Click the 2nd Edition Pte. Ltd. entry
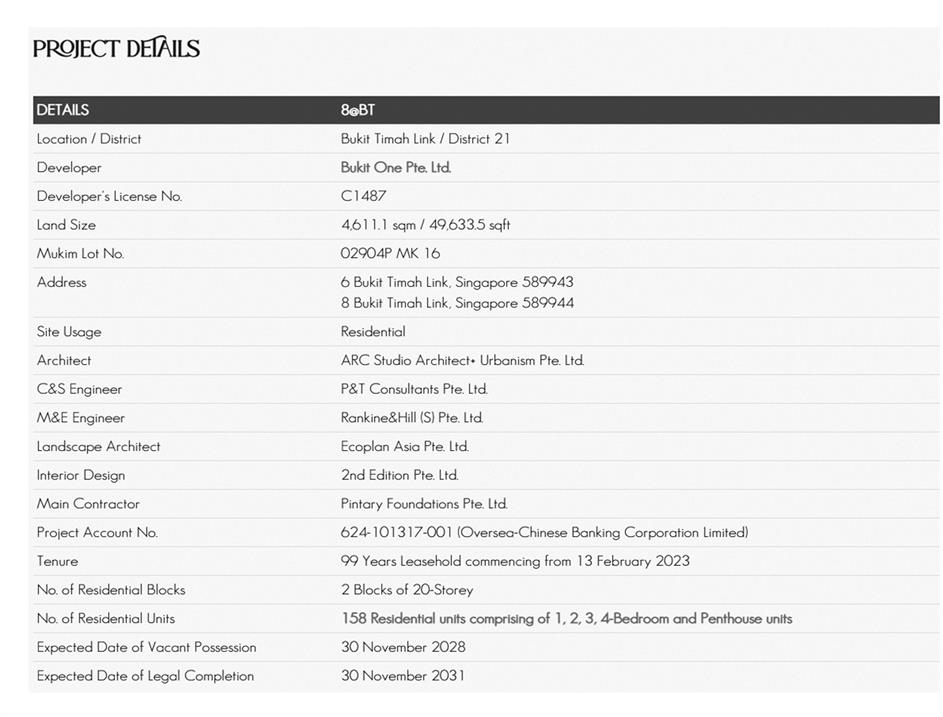 [x=399, y=475]
